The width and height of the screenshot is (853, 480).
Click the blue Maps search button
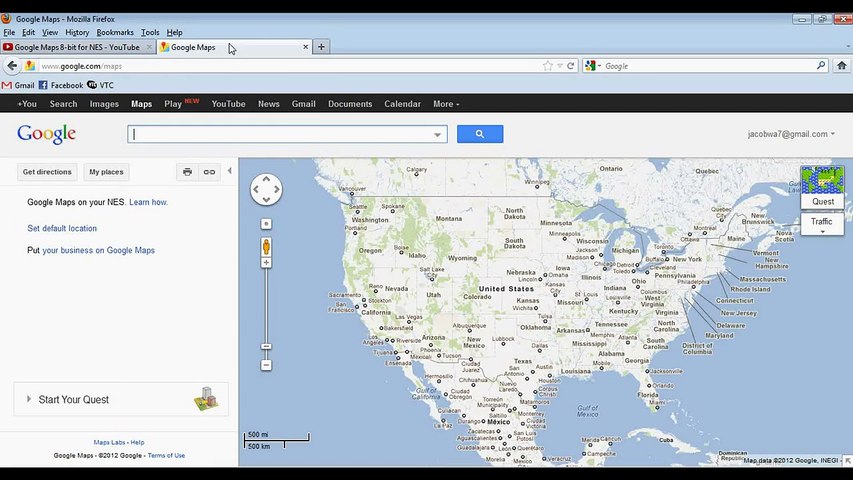(480, 134)
